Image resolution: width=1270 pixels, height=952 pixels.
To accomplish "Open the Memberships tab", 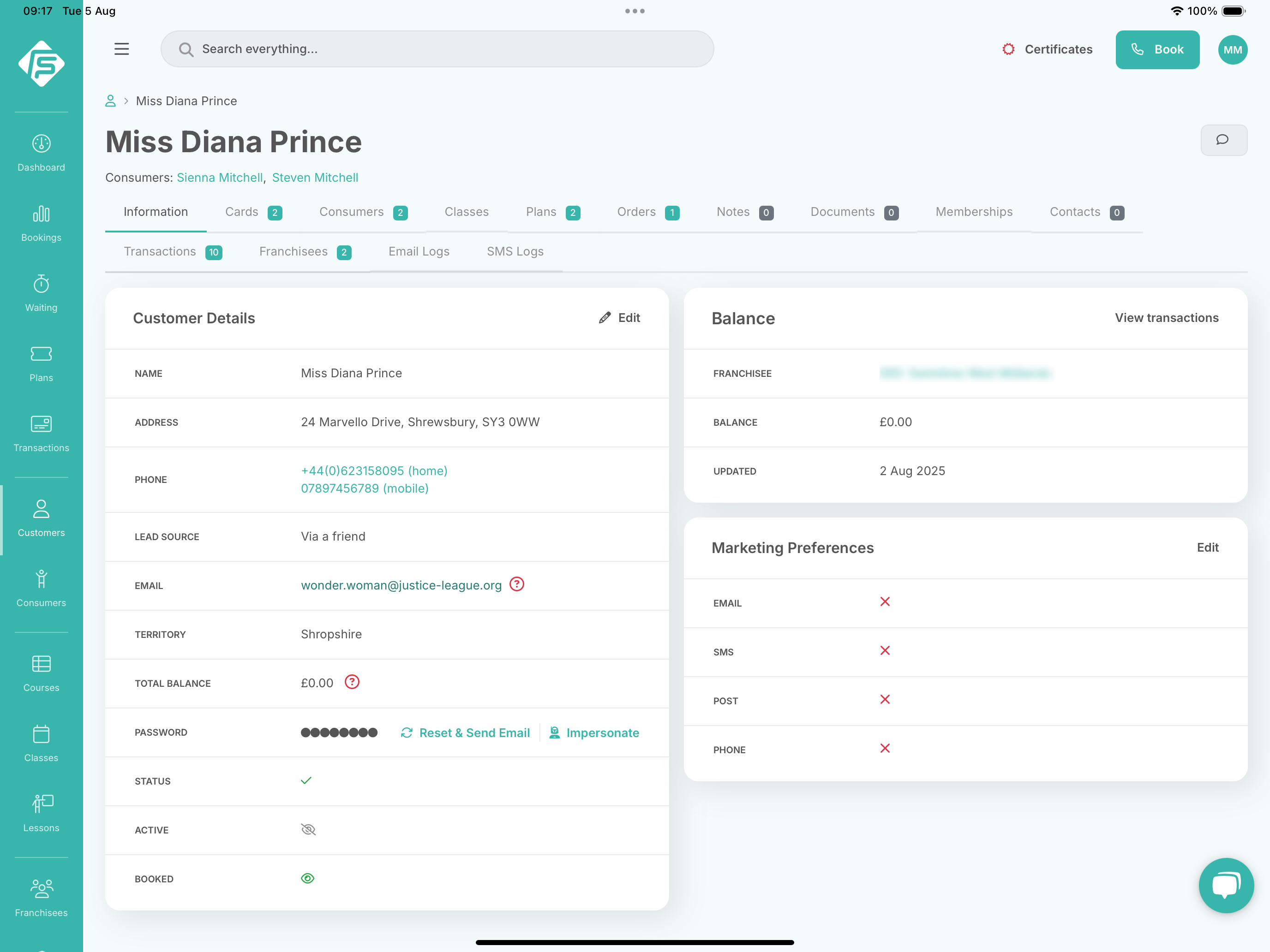I will (x=974, y=212).
